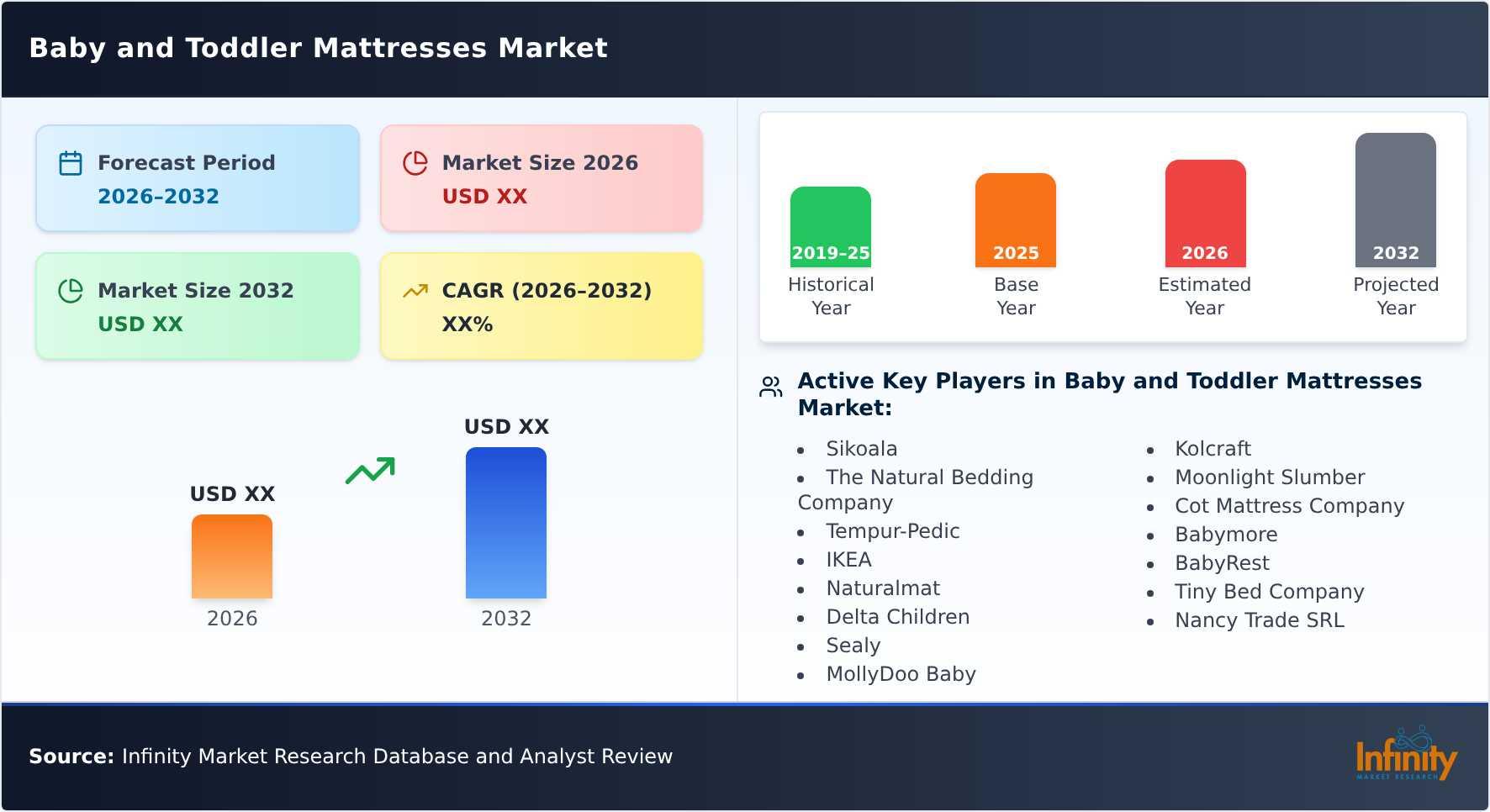The image size is (1490, 812).
Task: Select the Market Size 2032 card
Action: point(198,306)
